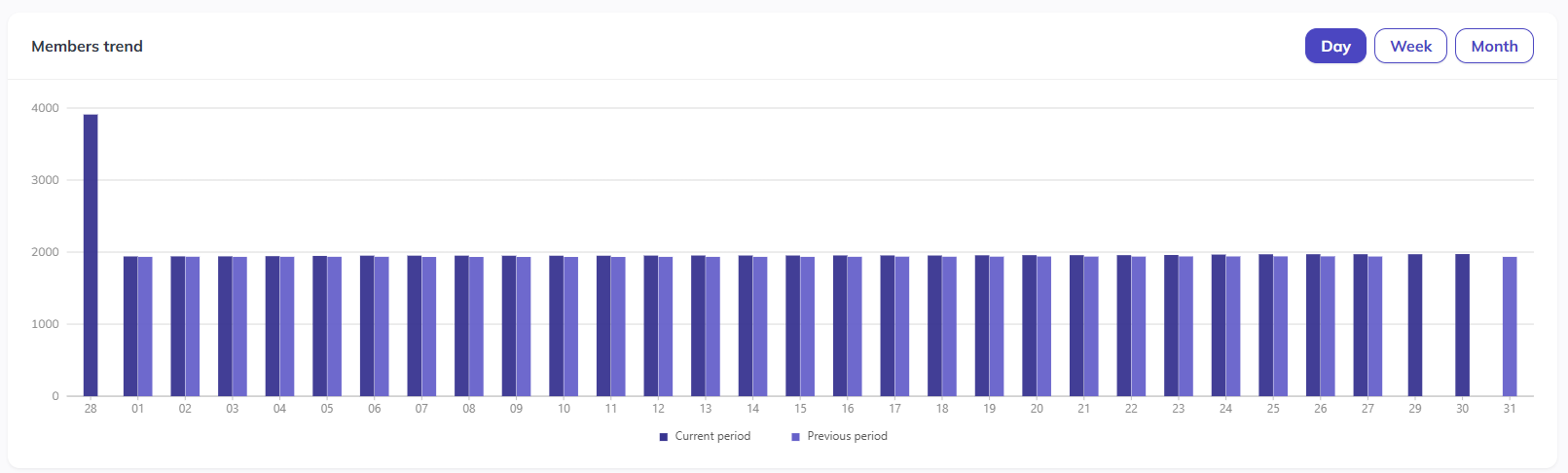This screenshot has width=1568, height=473.
Task: Click the tall bar for day 28
Action: [x=91, y=255]
